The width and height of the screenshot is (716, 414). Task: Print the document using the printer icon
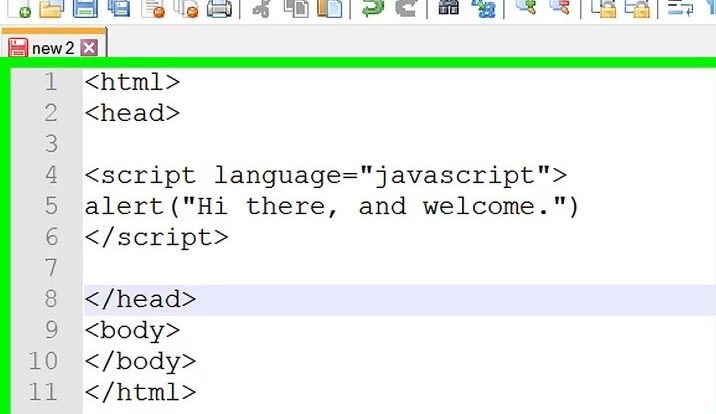219,8
